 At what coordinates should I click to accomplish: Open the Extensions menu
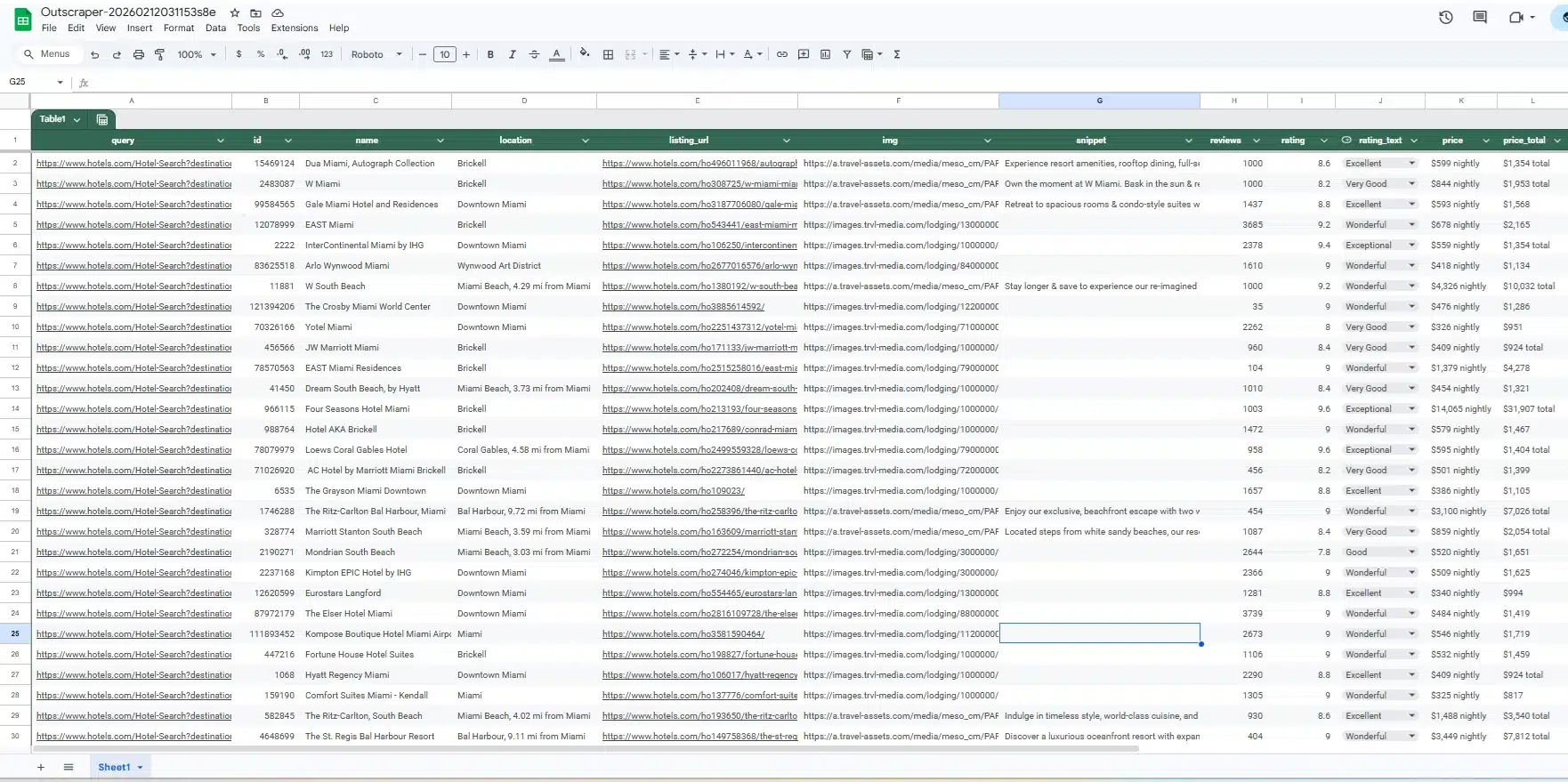pyautogui.click(x=294, y=28)
